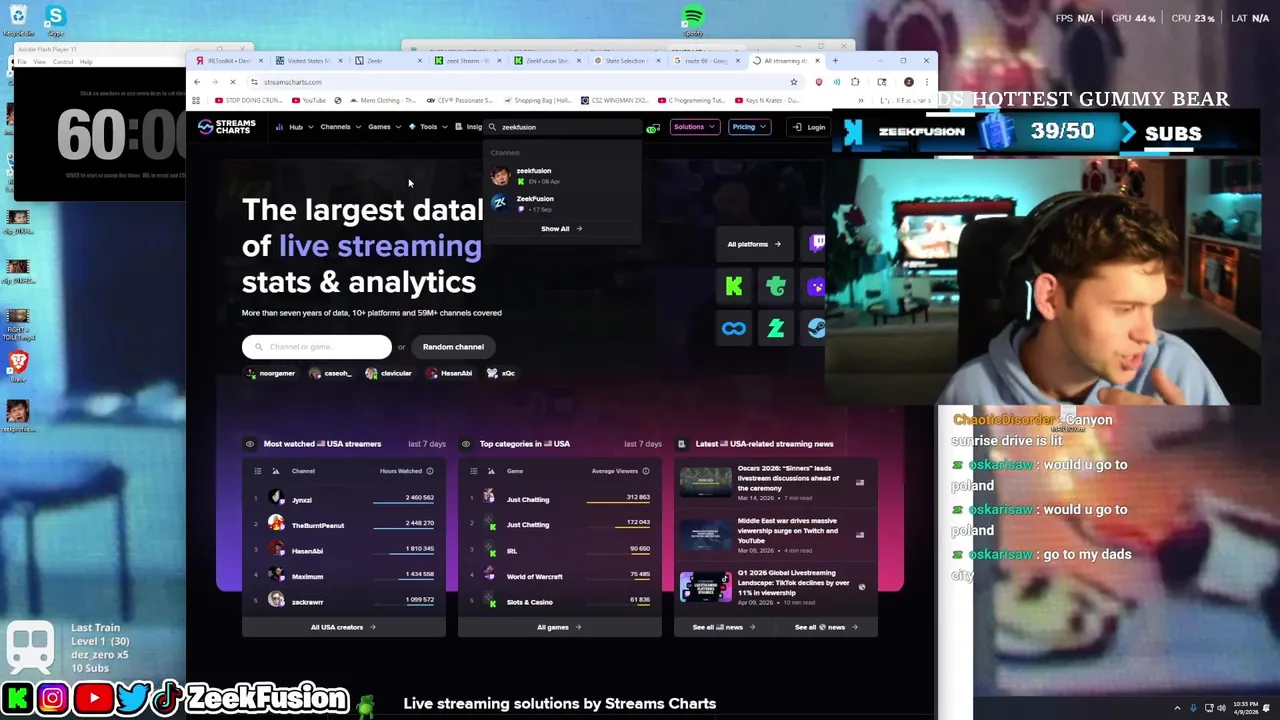This screenshot has height=720, width=1280.
Task: Open Slots & Casino category row
Action: coord(559,602)
